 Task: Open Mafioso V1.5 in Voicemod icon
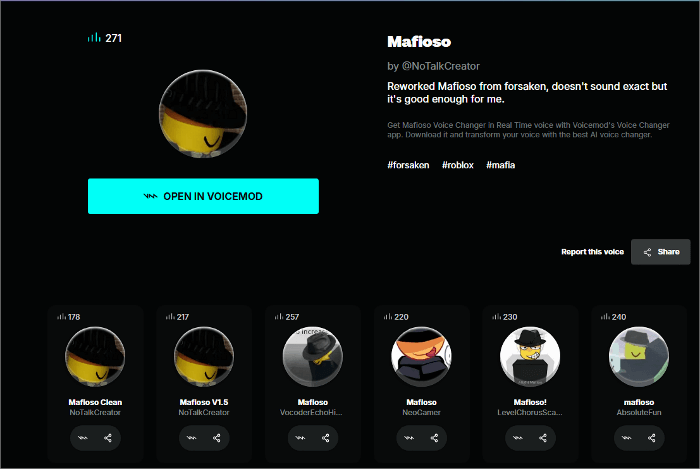pyautogui.click(x=192, y=438)
